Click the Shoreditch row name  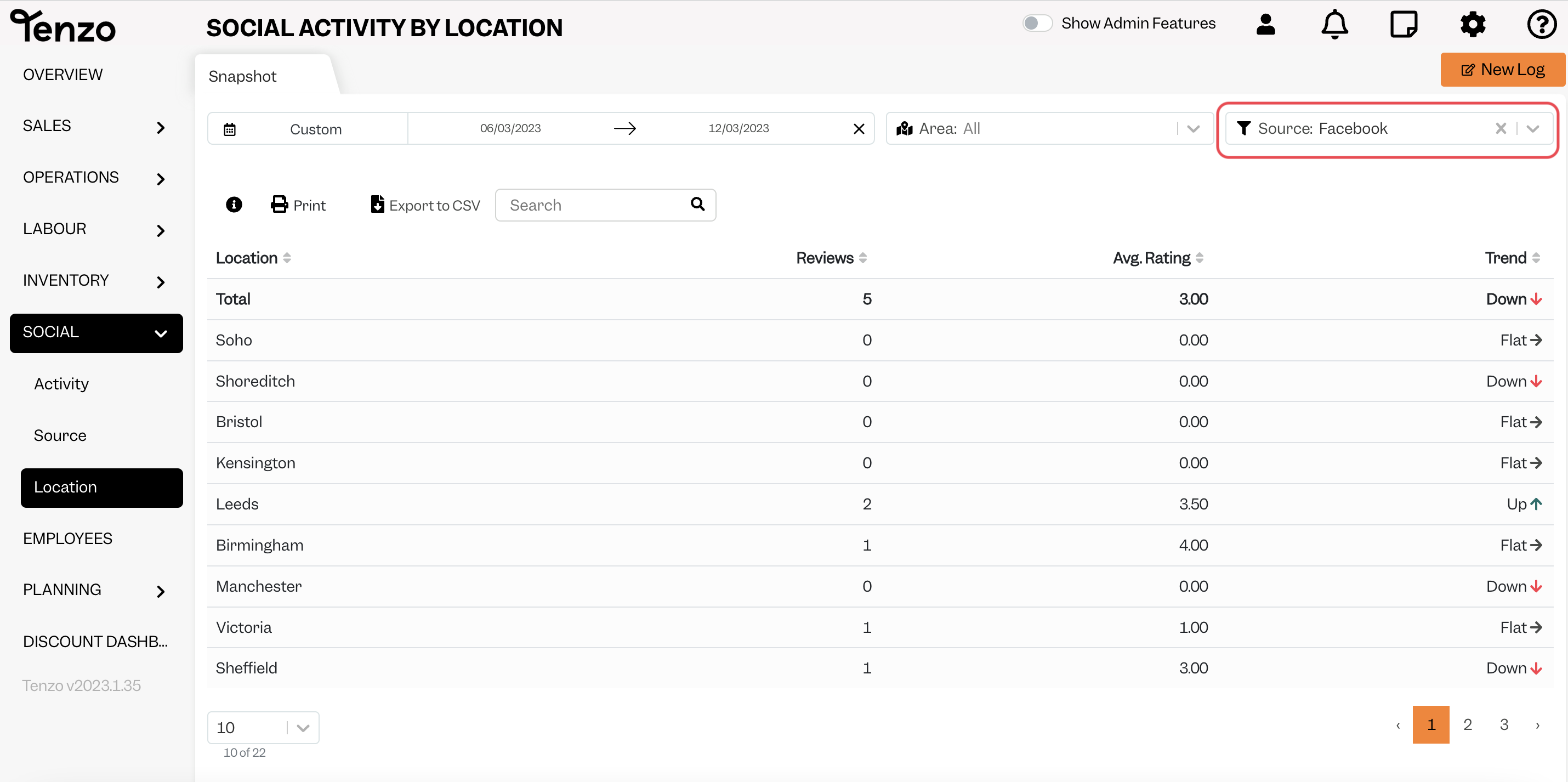tap(255, 381)
